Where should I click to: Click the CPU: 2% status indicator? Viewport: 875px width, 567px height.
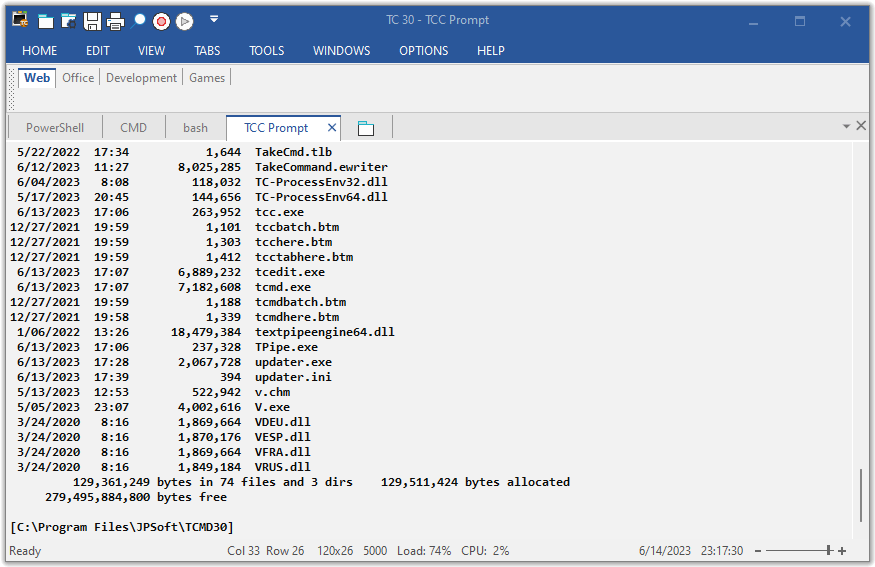point(485,551)
